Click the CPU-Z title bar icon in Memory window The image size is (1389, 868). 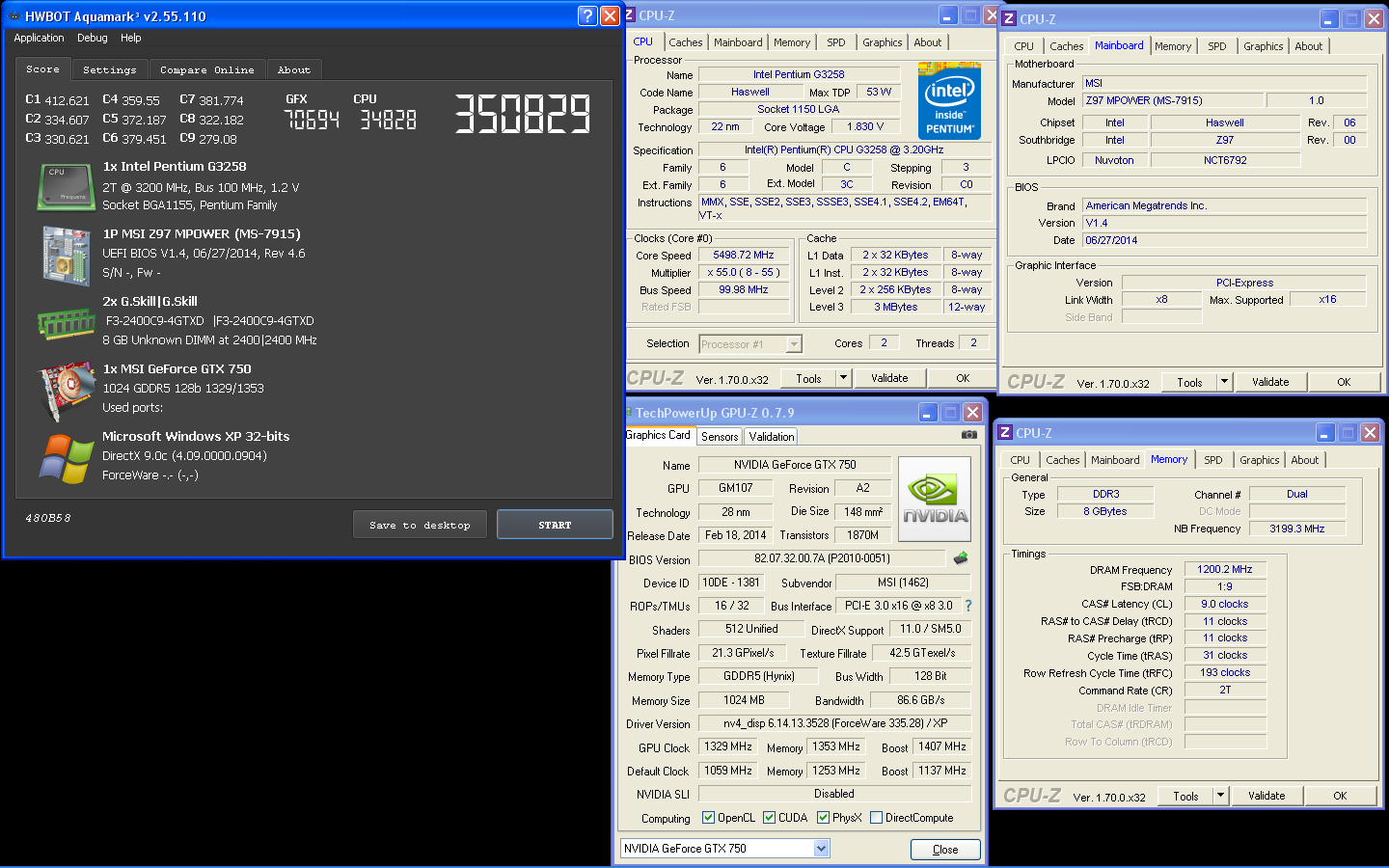[1005, 433]
